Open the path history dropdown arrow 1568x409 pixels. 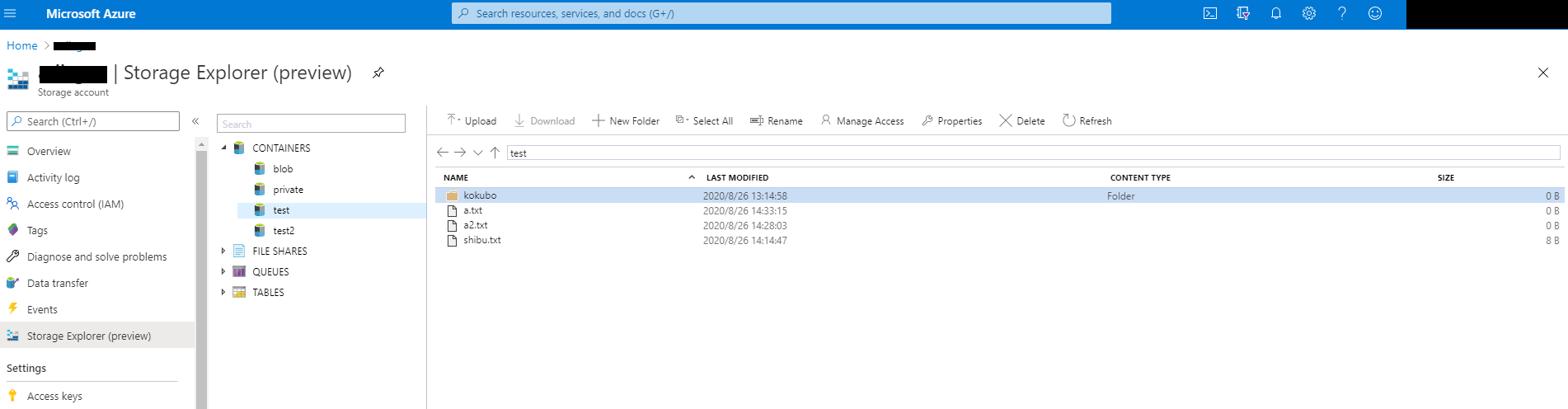point(478,153)
